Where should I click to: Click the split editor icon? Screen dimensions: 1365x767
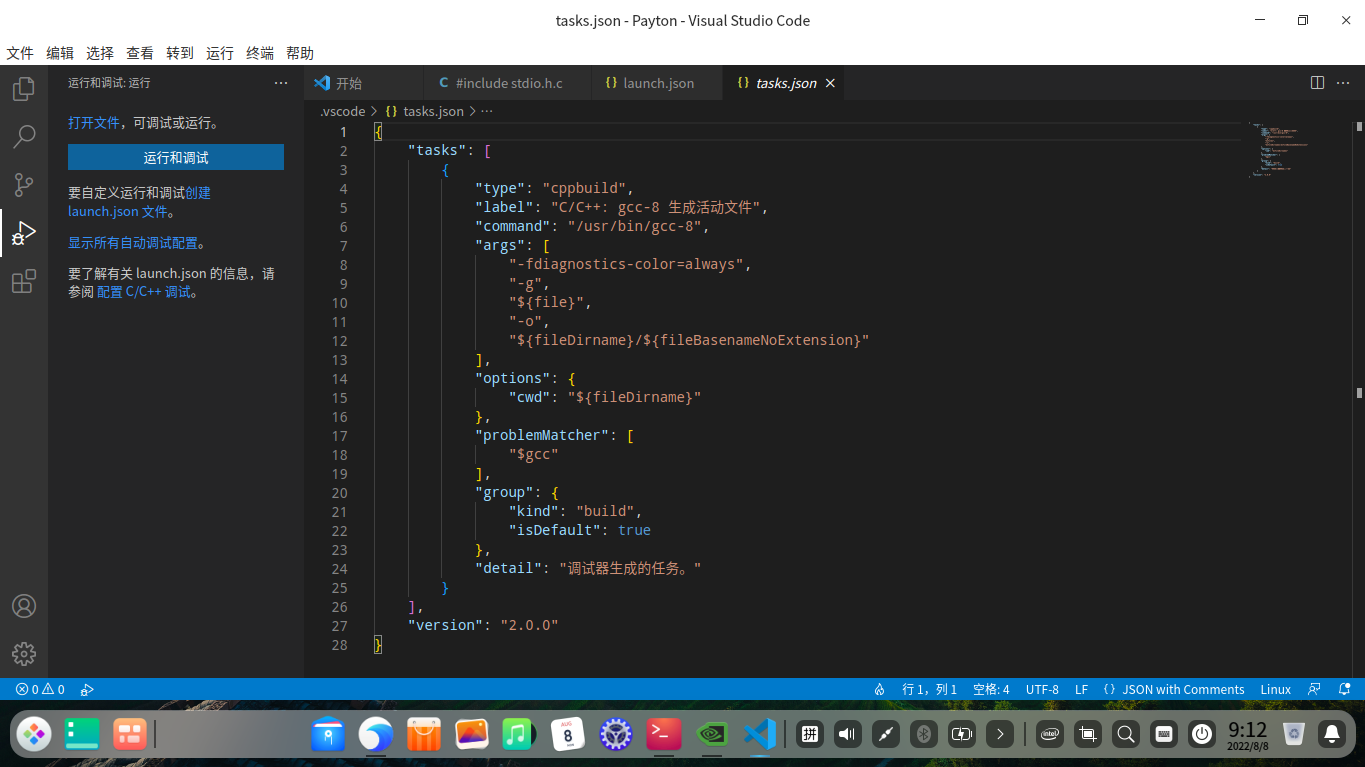click(1317, 83)
